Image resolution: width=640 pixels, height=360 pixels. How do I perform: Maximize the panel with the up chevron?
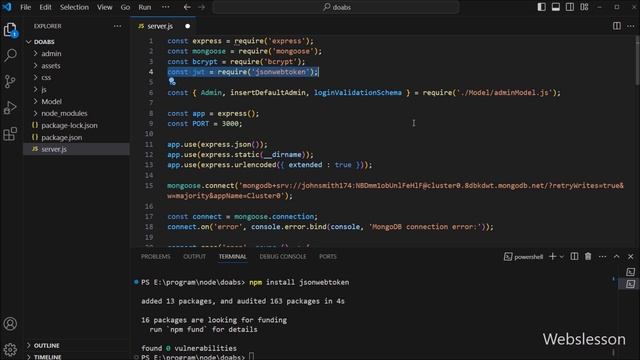616,256
